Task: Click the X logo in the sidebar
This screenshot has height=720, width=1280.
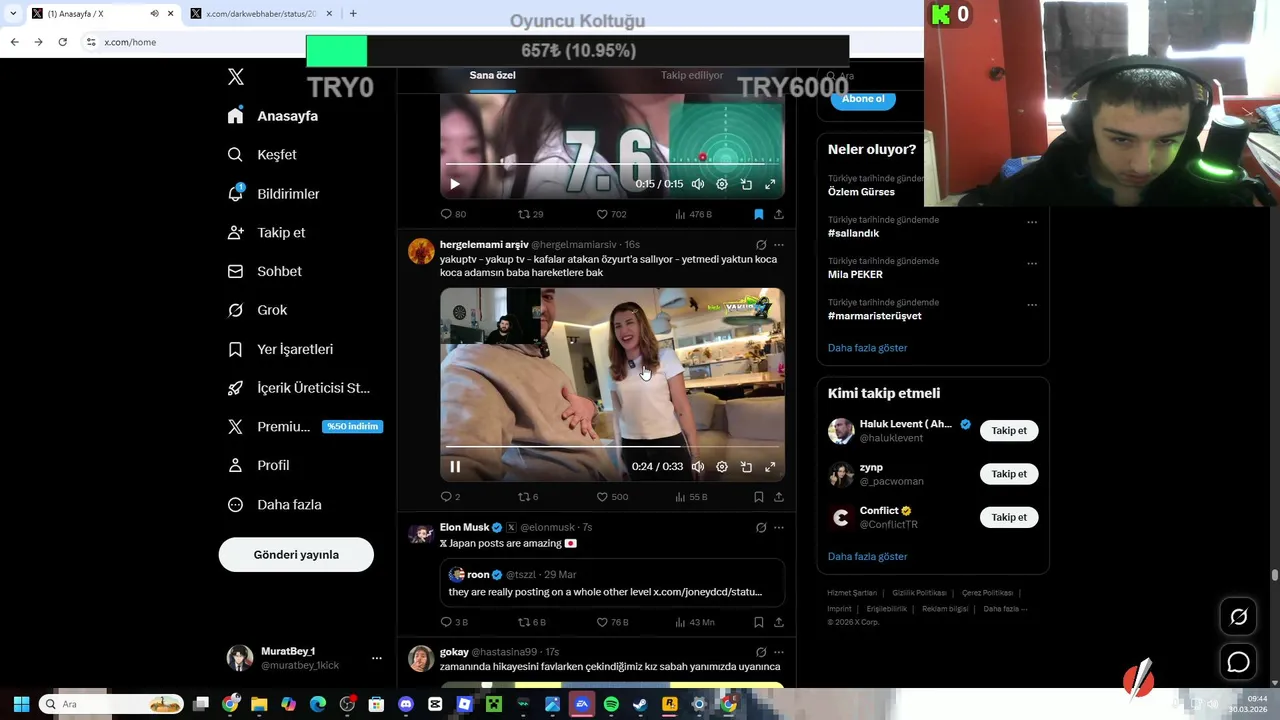Action: [x=235, y=76]
